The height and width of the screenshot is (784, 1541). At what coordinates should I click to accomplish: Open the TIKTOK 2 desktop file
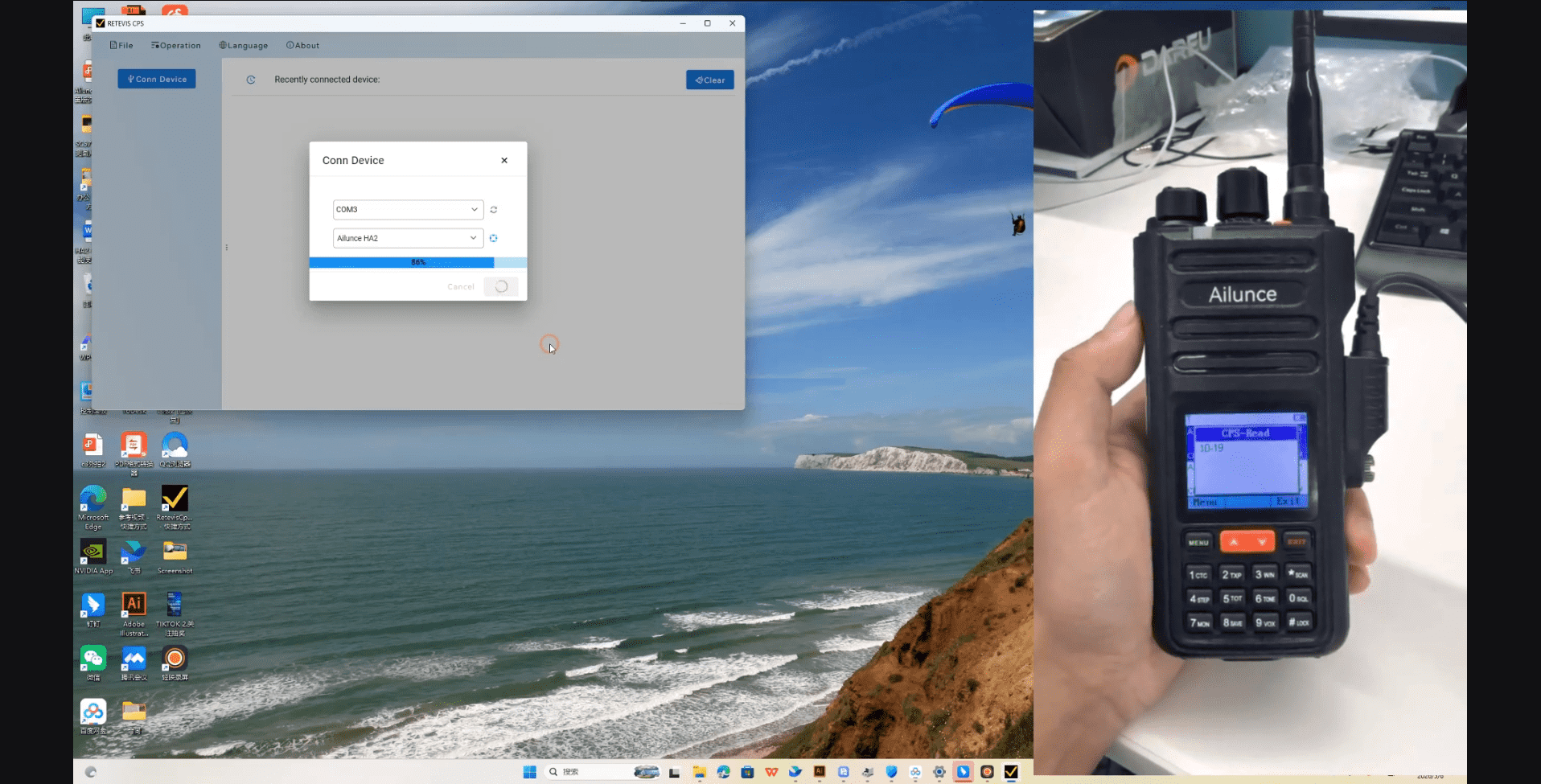[x=175, y=614]
